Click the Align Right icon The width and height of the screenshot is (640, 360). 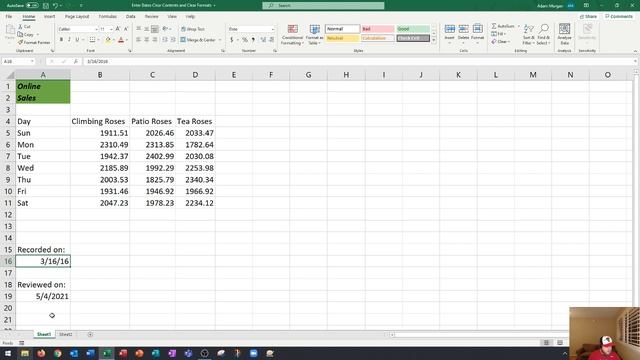(155, 40)
